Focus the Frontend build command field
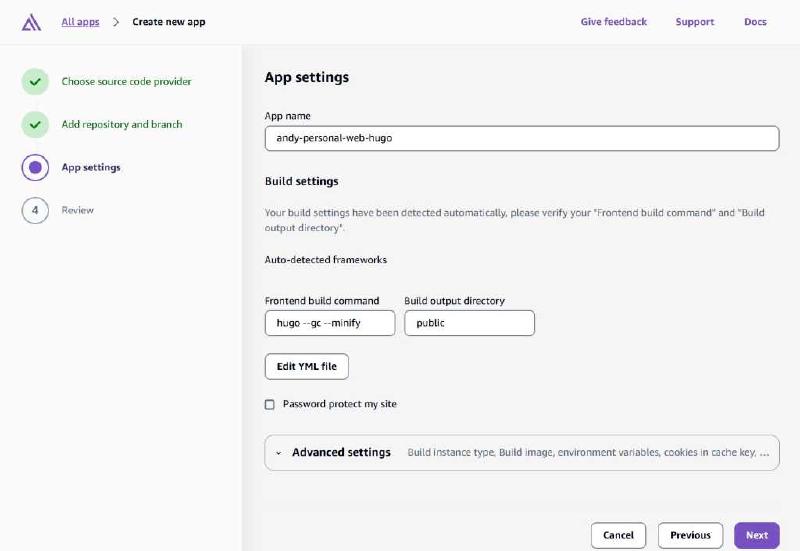The image size is (800, 551). (x=329, y=323)
